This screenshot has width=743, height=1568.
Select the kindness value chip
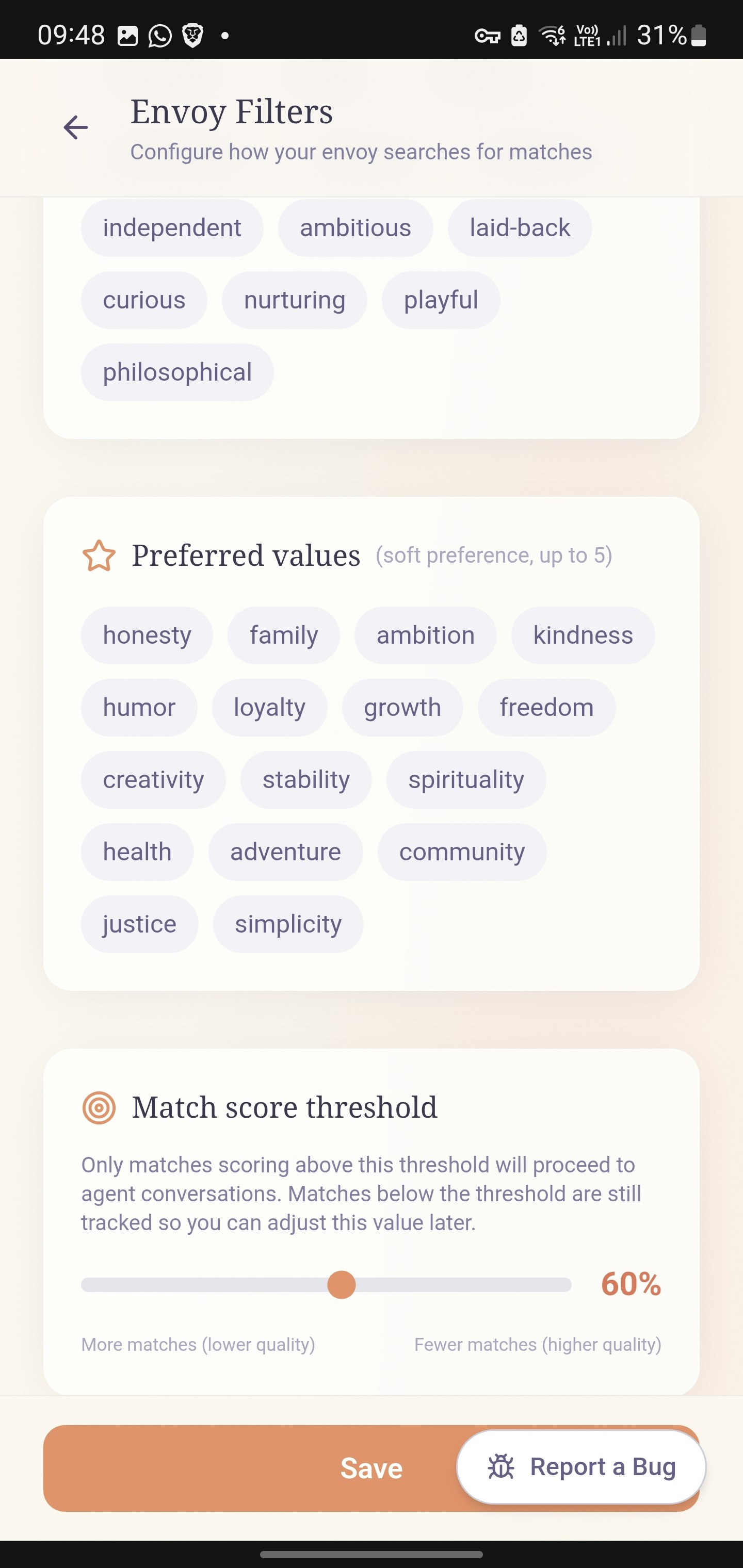[583, 635]
